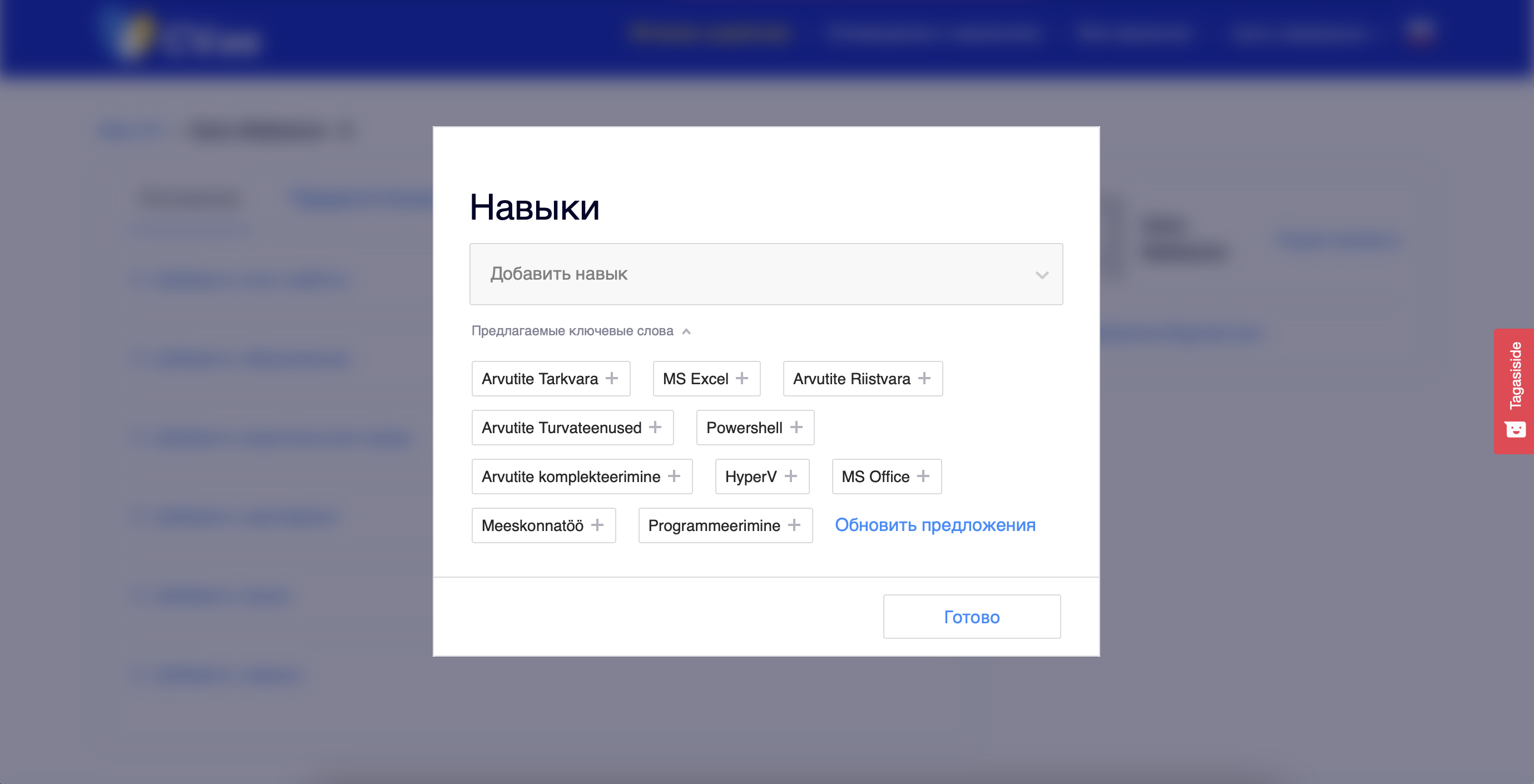Select the HyperV suggestion label
Screen dimensions: 1534x784
point(751,476)
